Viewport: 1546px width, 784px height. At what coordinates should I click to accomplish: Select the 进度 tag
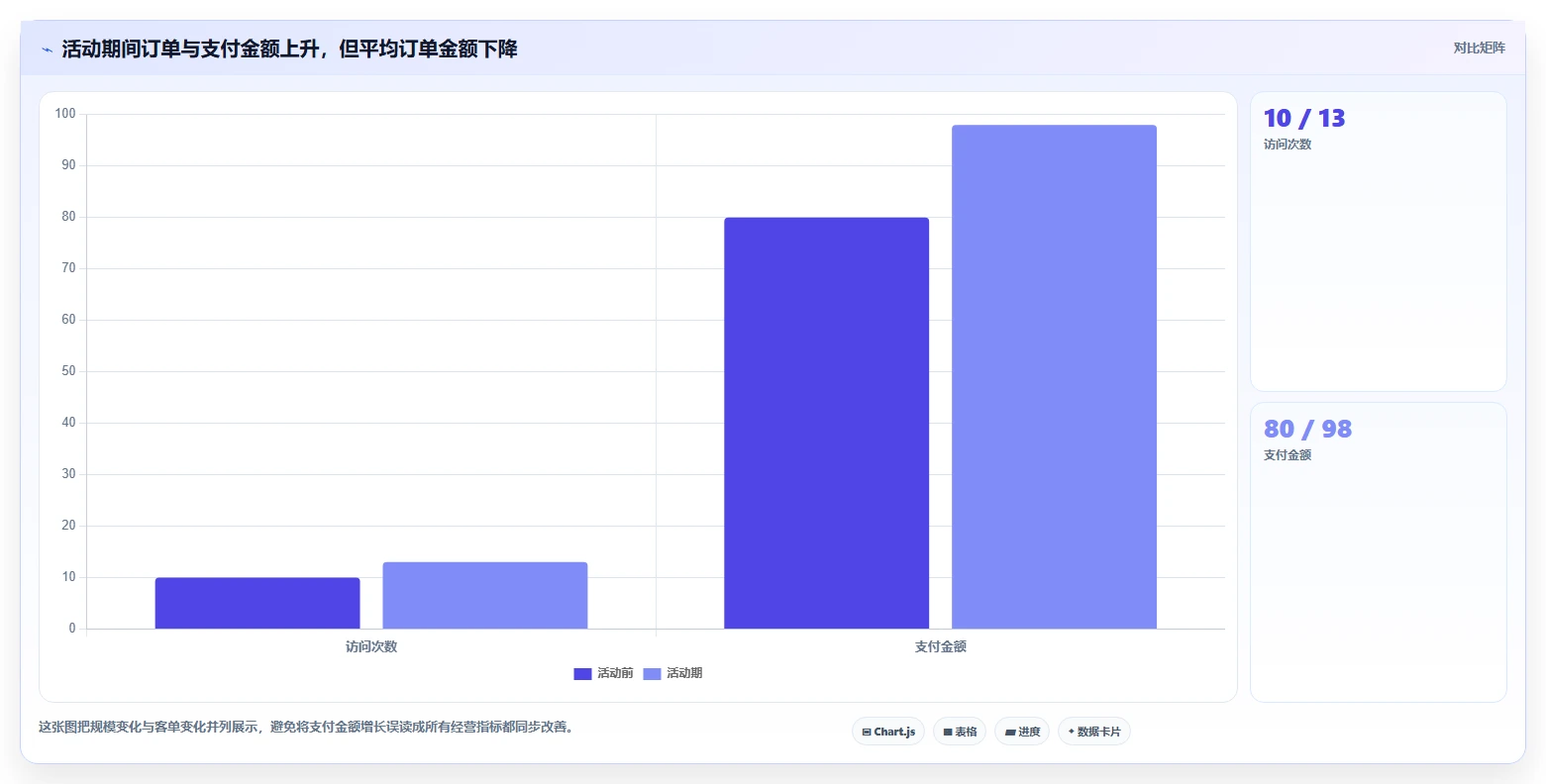(1022, 732)
